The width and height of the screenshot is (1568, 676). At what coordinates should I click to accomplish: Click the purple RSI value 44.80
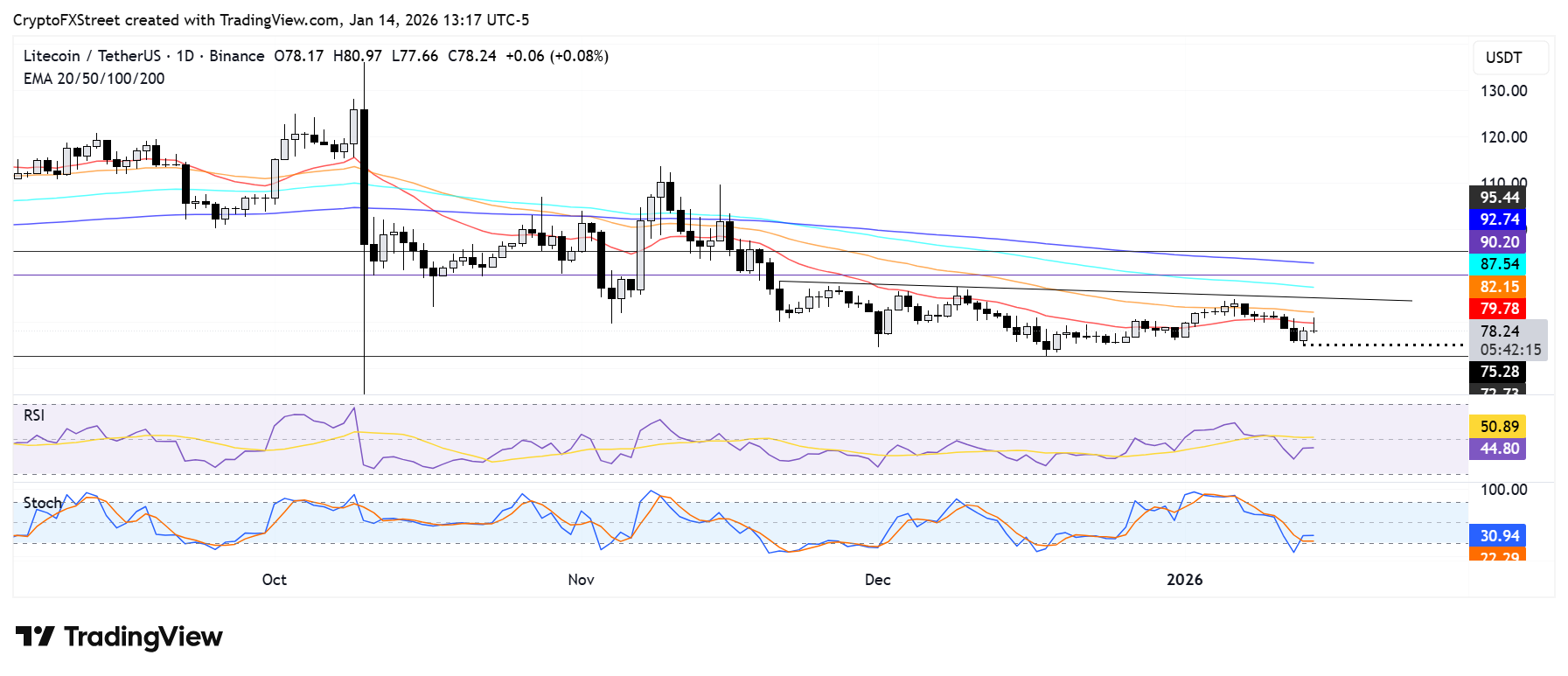pyautogui.click(x=1499, y=449)
